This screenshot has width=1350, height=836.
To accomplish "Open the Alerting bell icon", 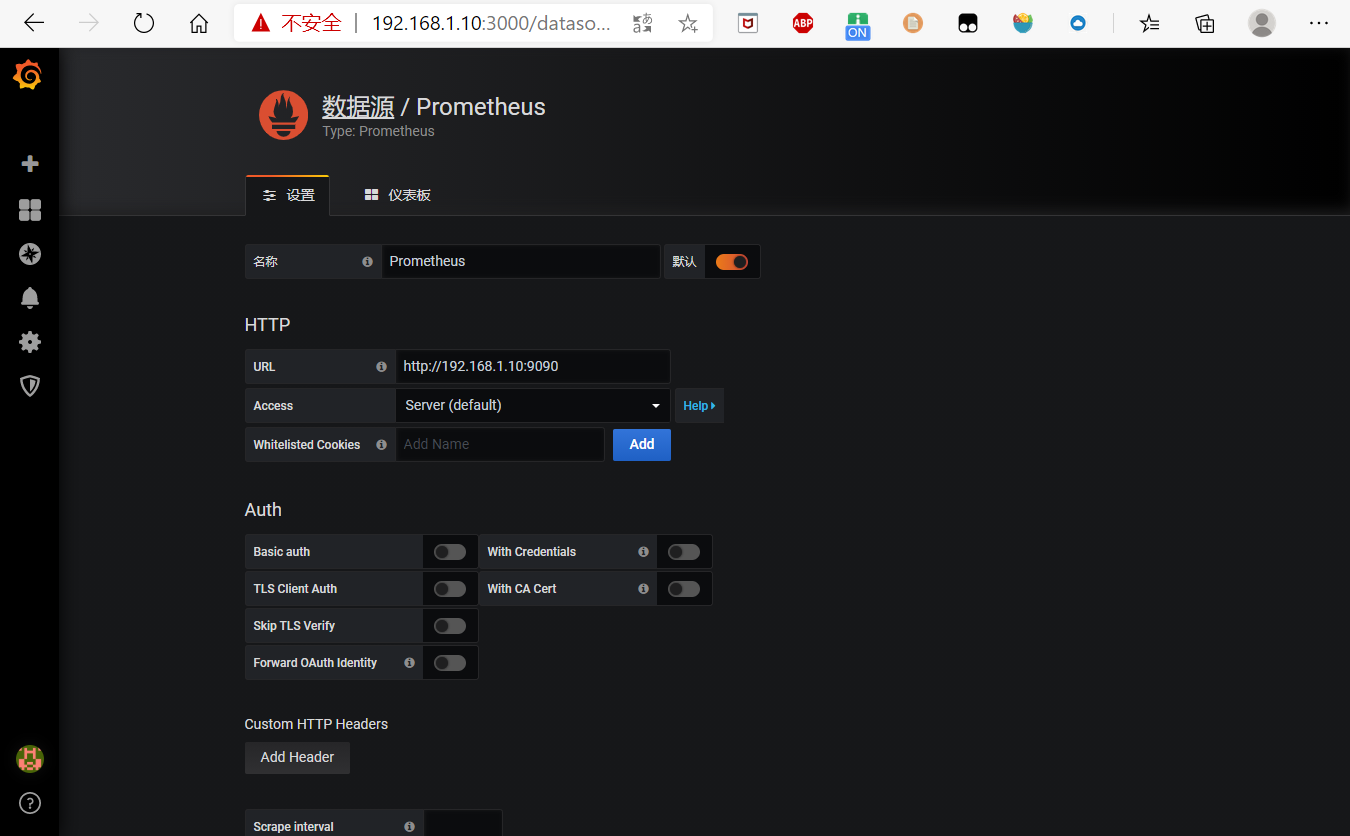I will pos(30,298).
